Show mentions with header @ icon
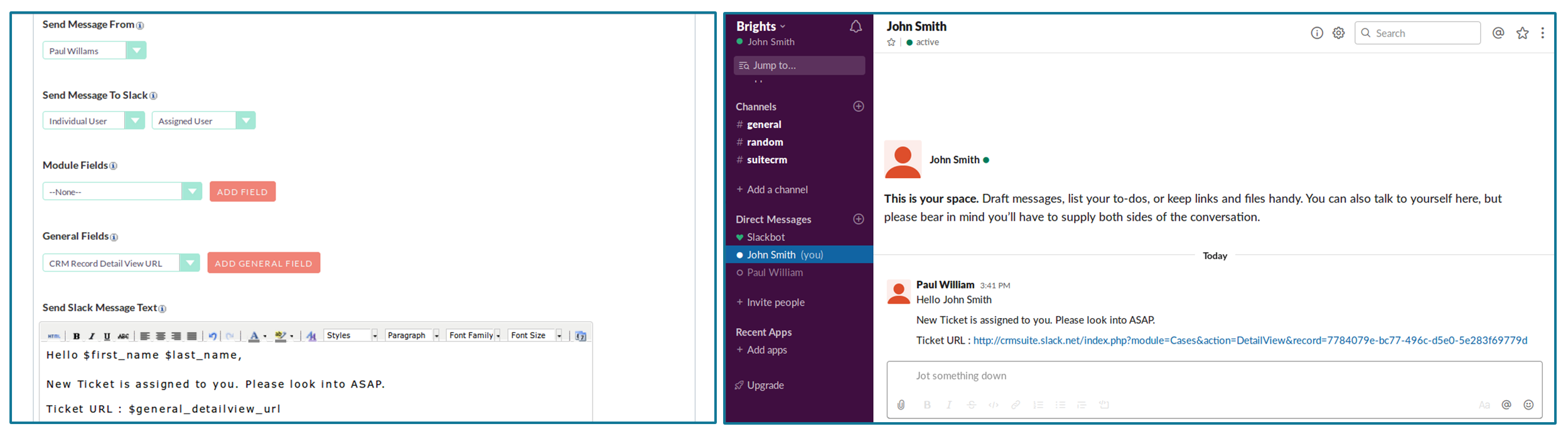Viewport: 1568px width, 436px height. click(1498, 33)
